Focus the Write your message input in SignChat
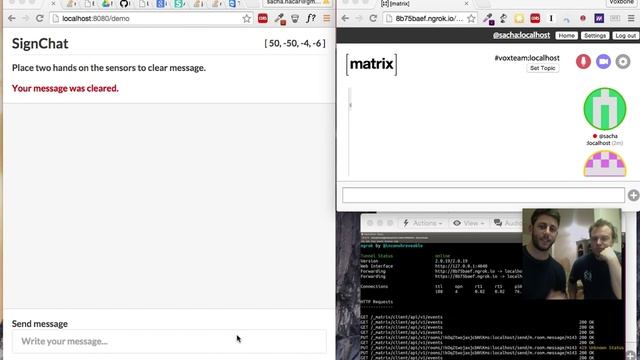Viewport: 640px width, 360px height. 169,341
